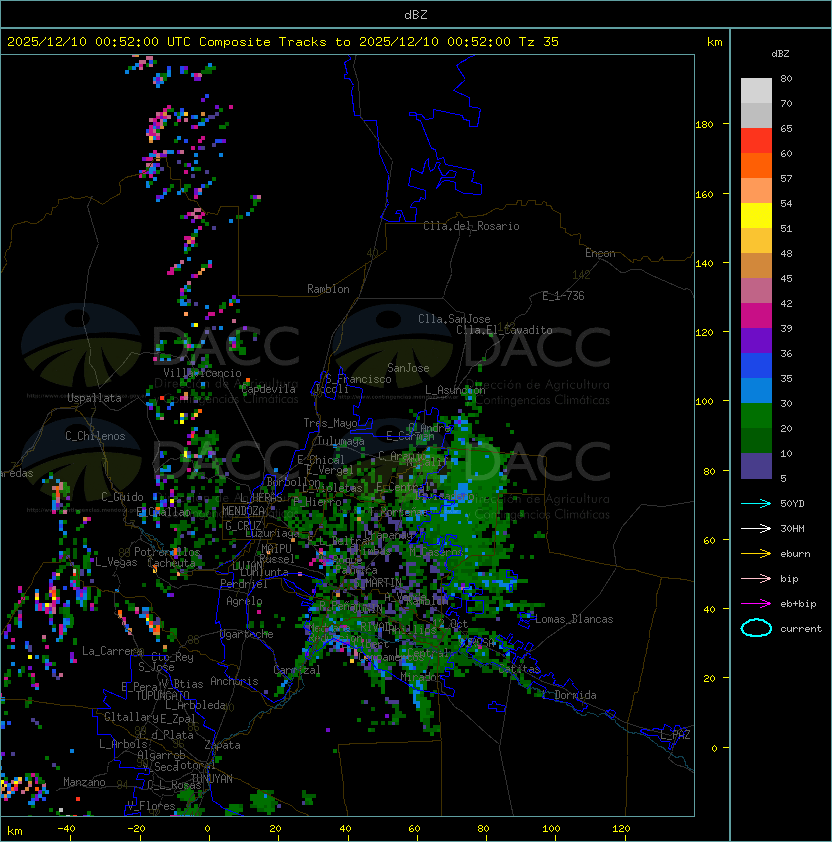Click the cyan 'current' ellipse symbol

(756, 628)
